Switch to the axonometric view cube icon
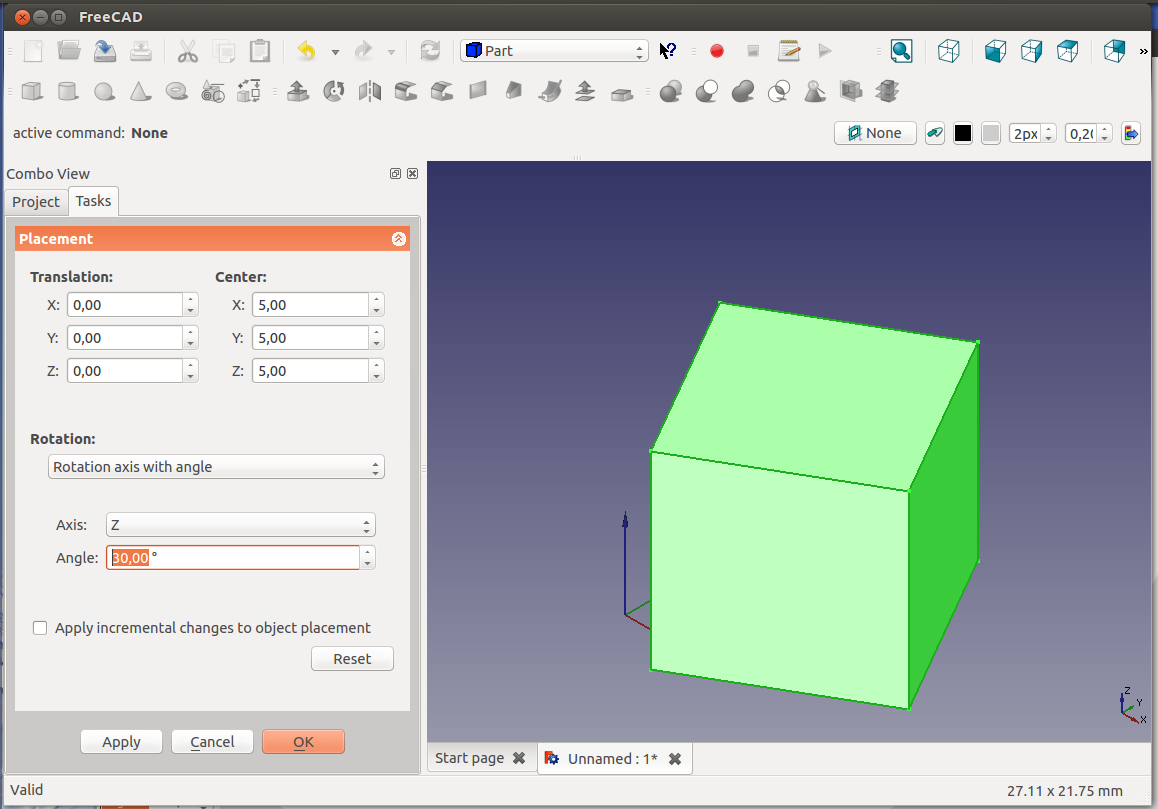1158x809 pixels. click(949, 51)
